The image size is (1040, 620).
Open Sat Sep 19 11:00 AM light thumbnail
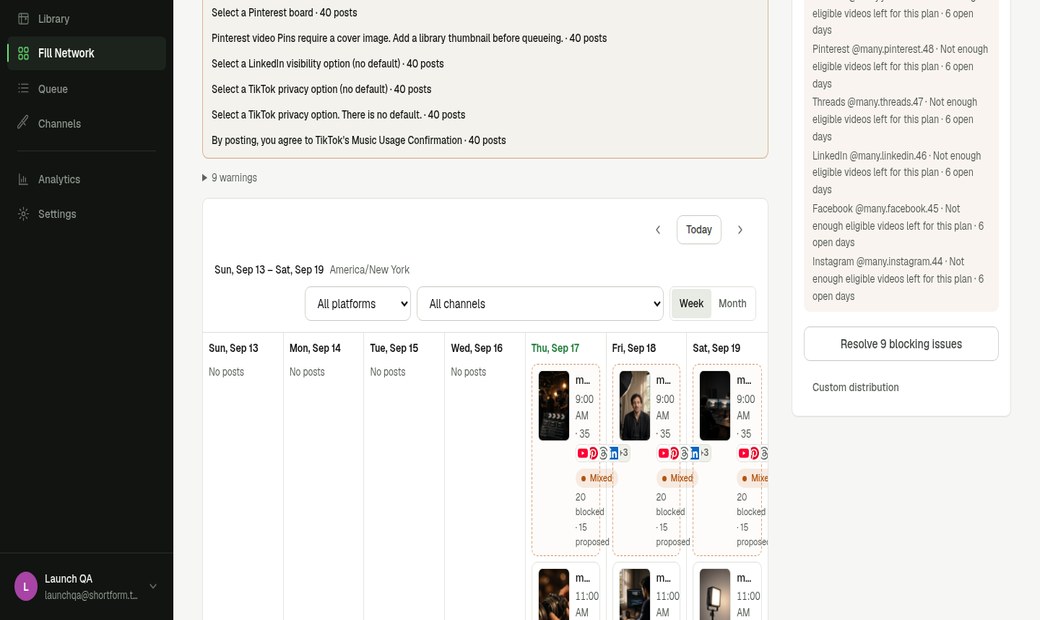click(715, 594)
